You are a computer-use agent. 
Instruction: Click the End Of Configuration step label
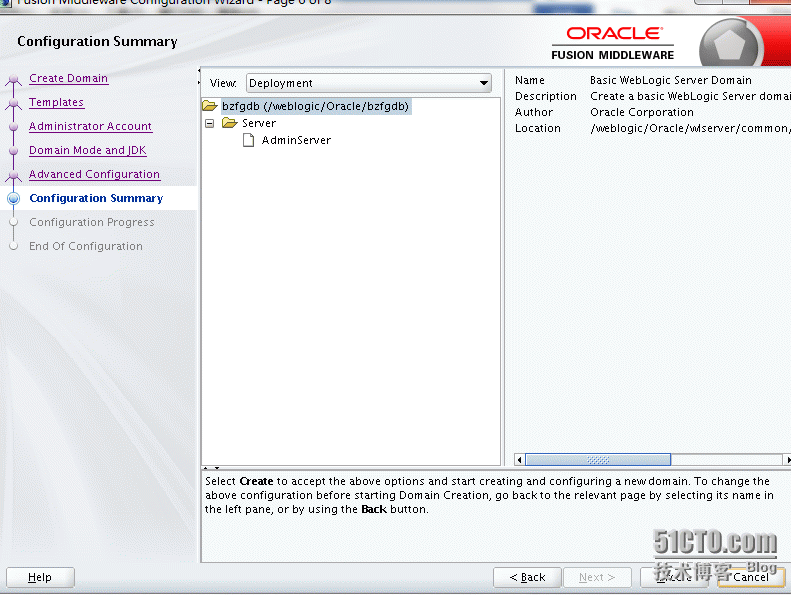click(x=86, y=246)
